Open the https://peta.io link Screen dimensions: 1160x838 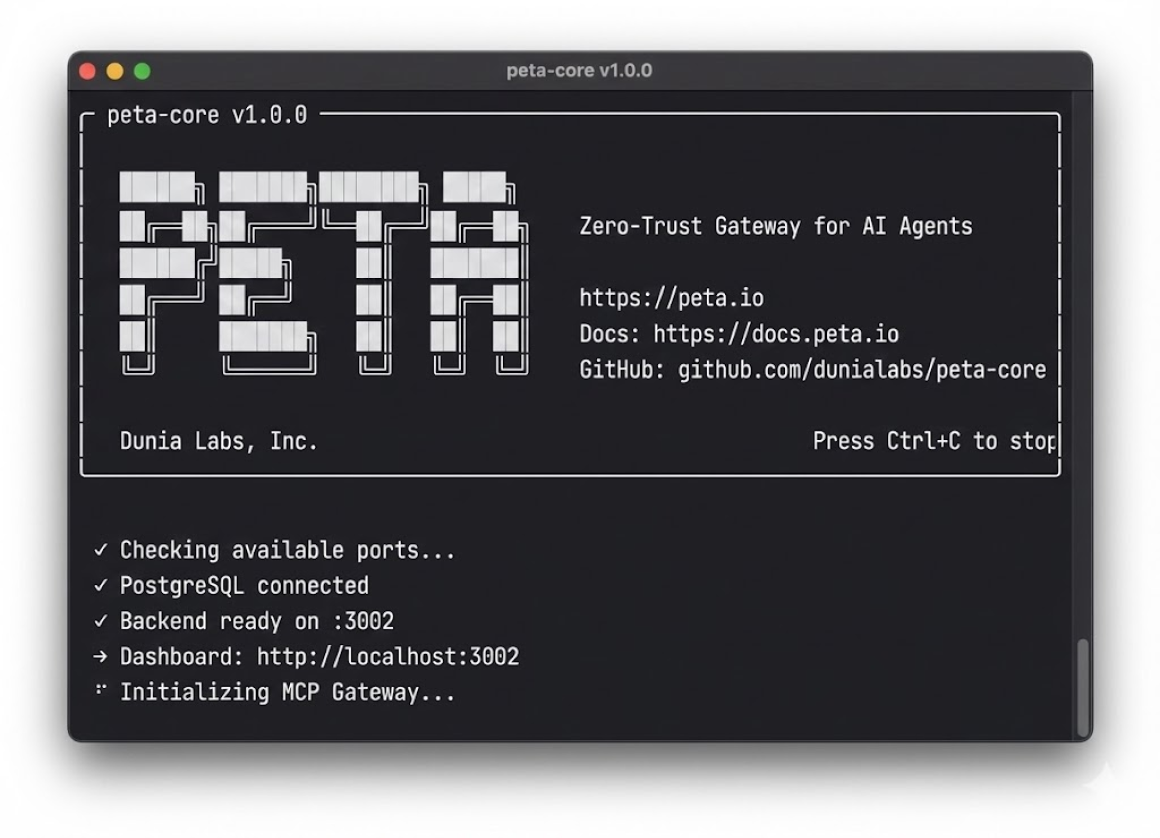pyautogui.click(x=671, y=298)
